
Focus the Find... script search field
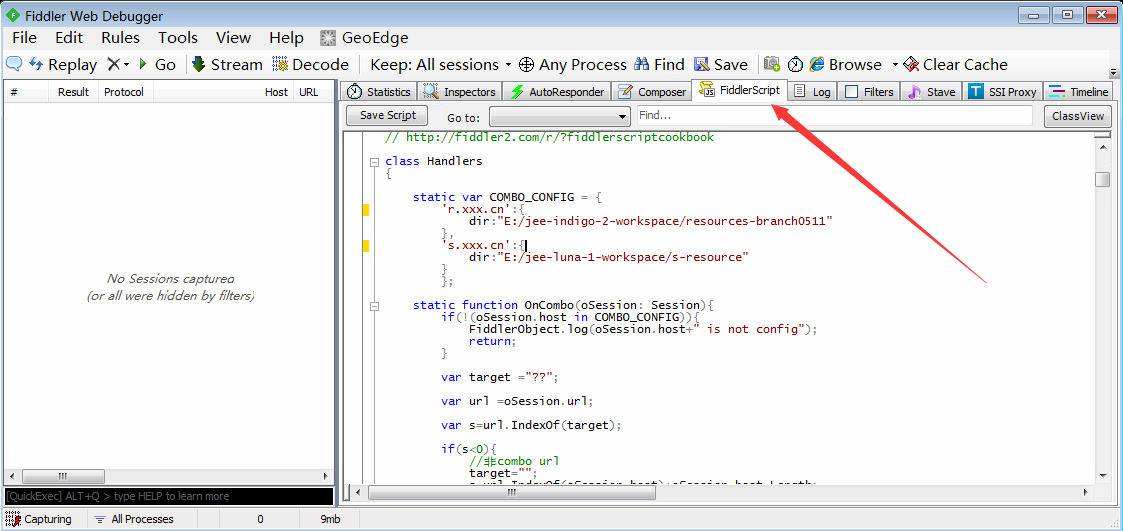pyautogui.click(x=835, y=115)
